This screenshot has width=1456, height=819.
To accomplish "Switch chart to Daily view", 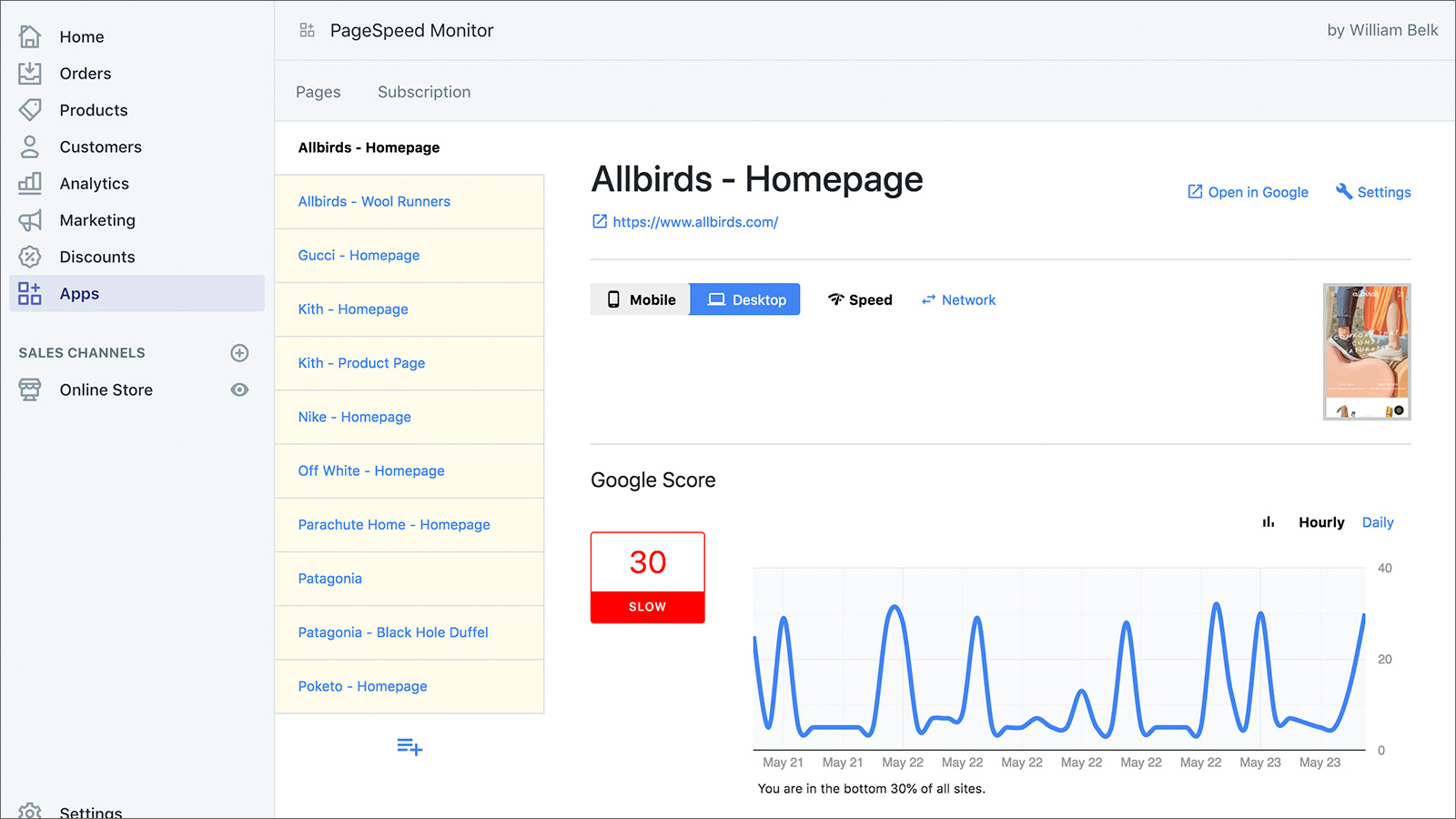I will pos(1377,522).
